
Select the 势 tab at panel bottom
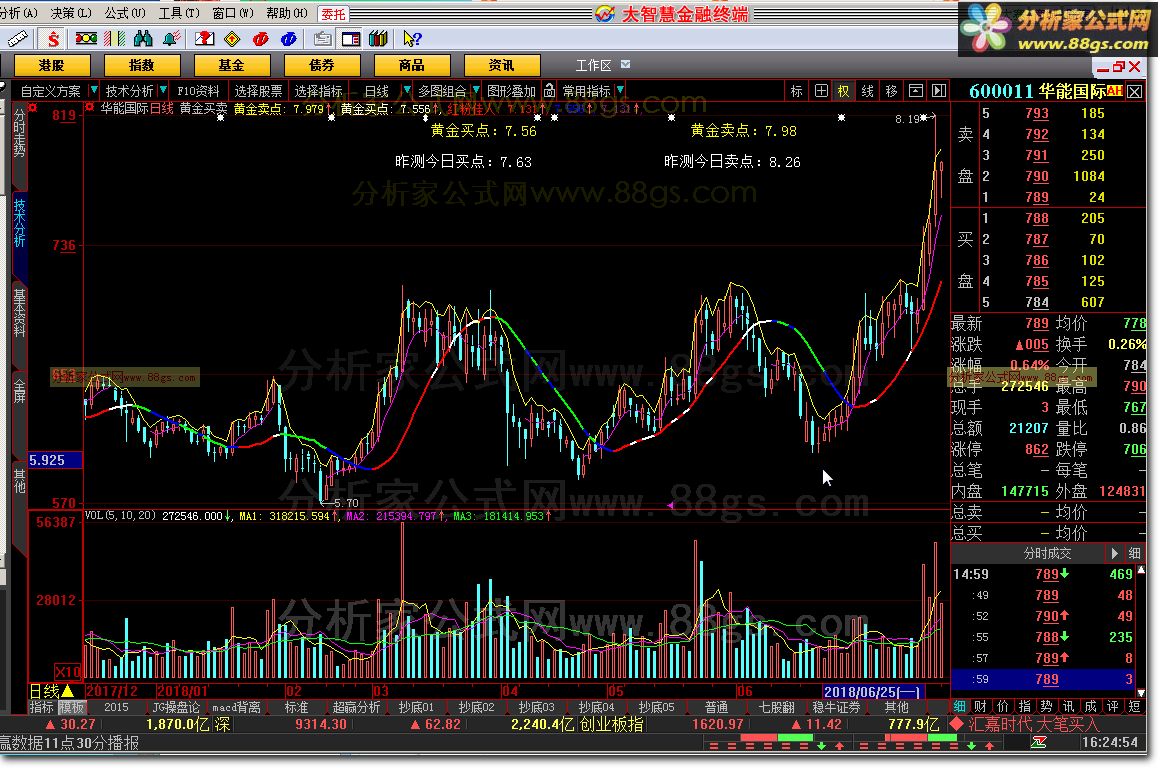1047,707
